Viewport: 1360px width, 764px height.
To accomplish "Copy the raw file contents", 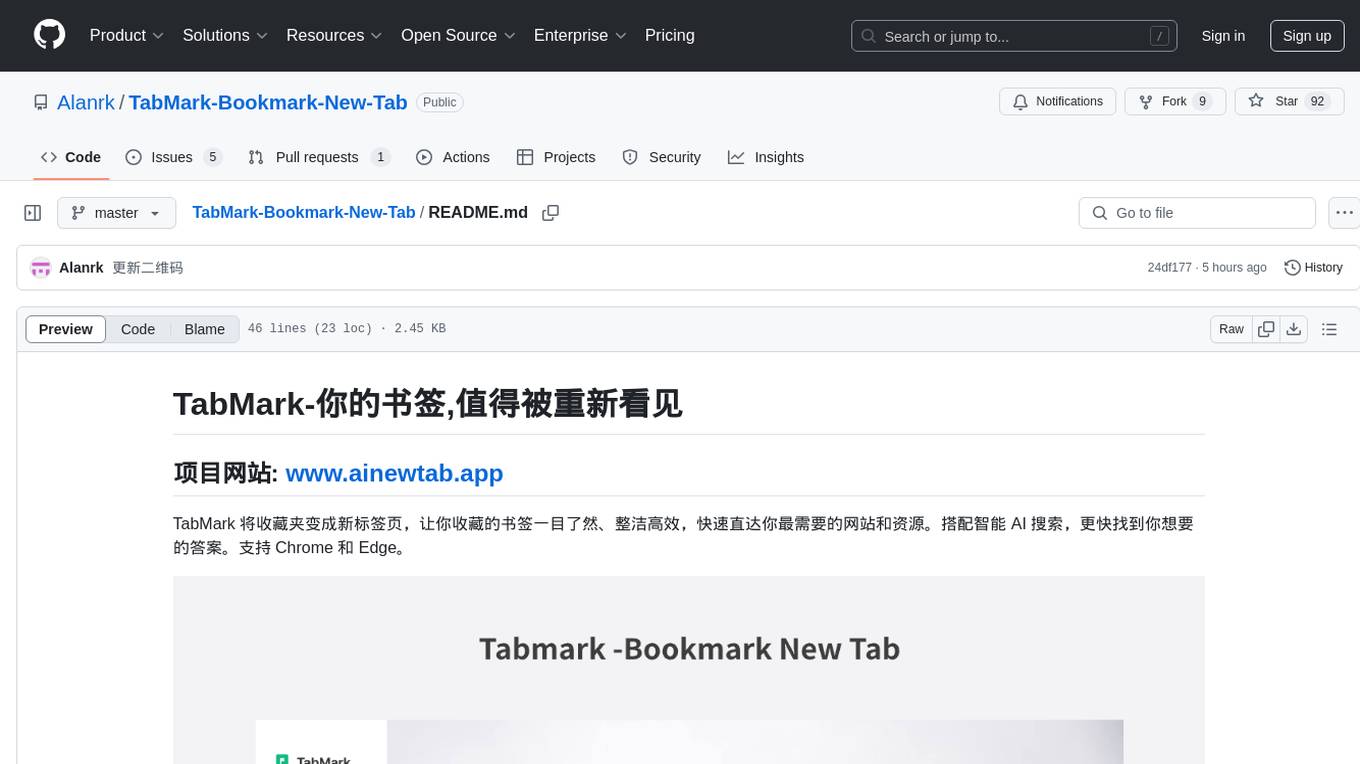I will coord(1266,329).
